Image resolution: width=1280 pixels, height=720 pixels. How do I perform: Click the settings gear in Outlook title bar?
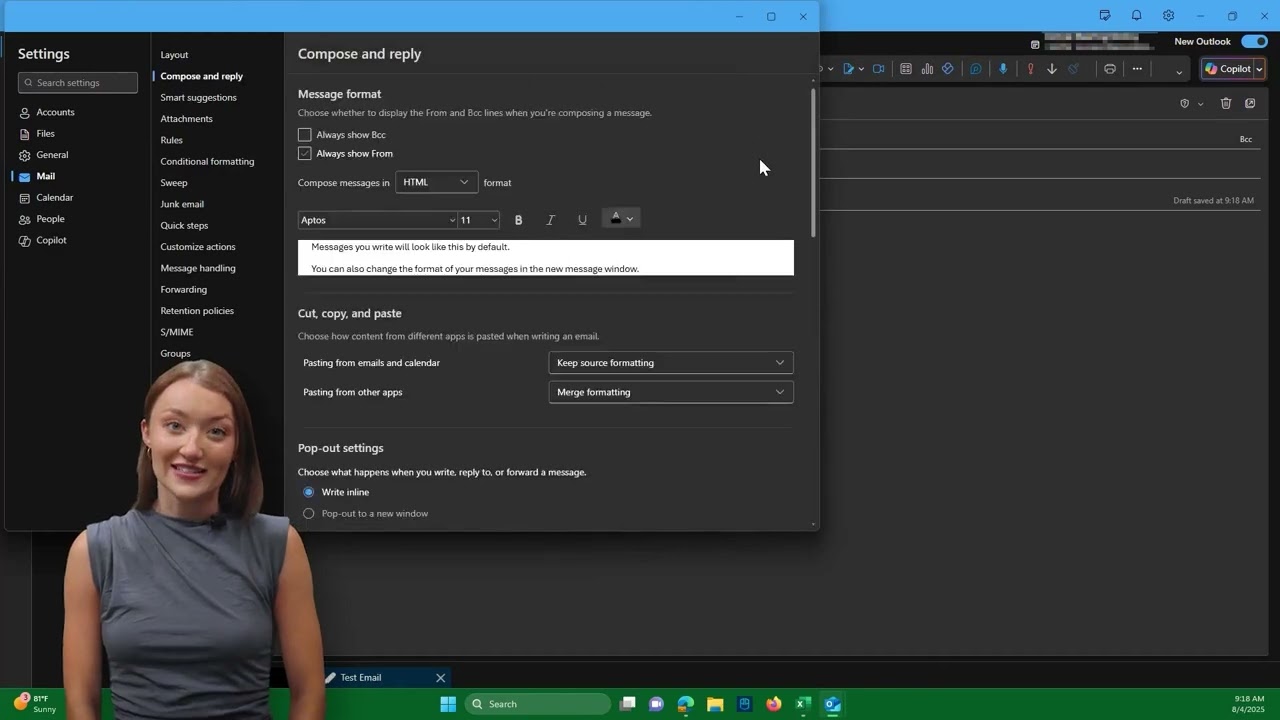1168,16
